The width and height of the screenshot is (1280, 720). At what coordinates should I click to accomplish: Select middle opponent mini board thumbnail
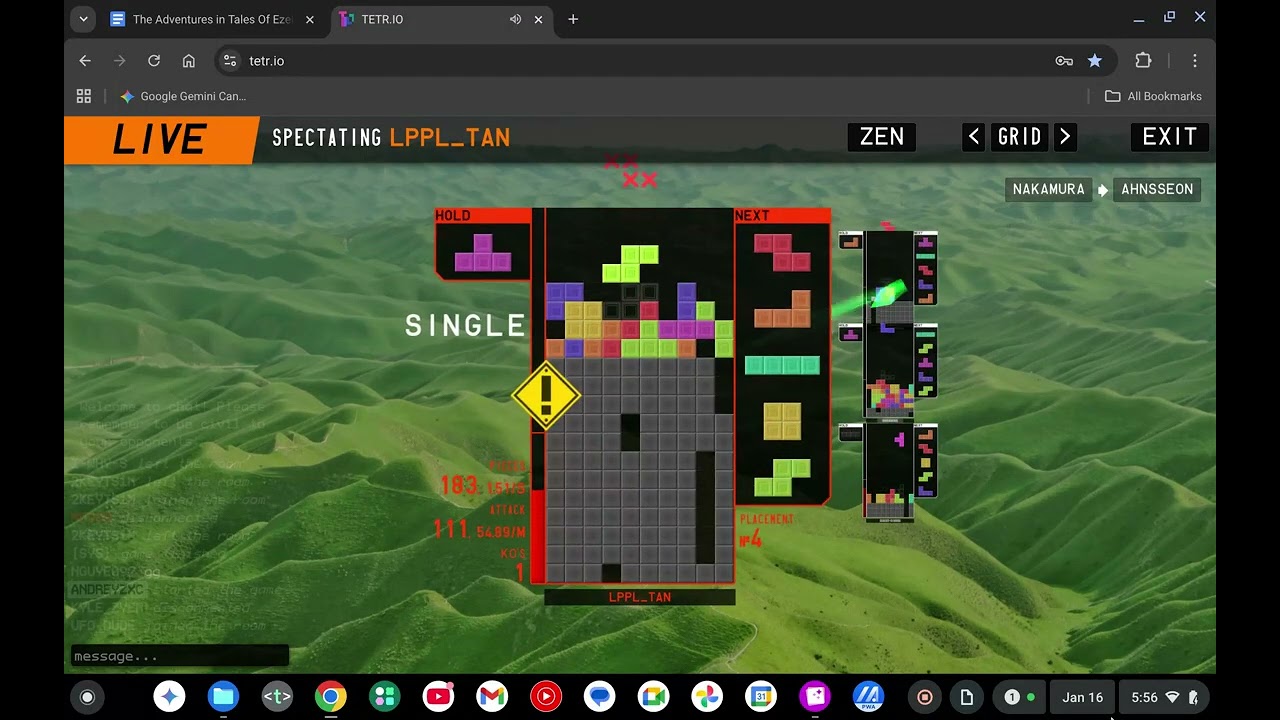tap(888, 370)
